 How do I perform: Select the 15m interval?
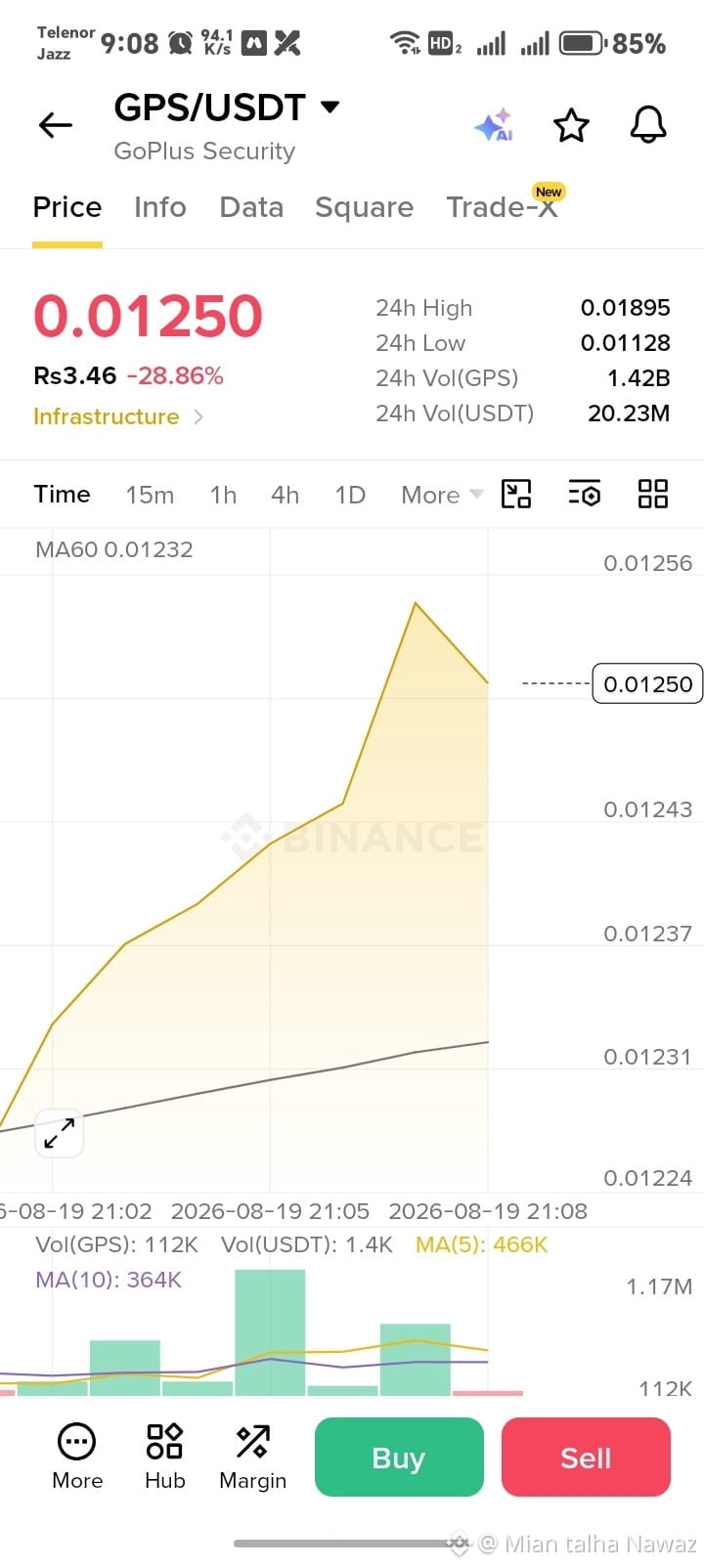pyautogui.click(x=150, y=495)
